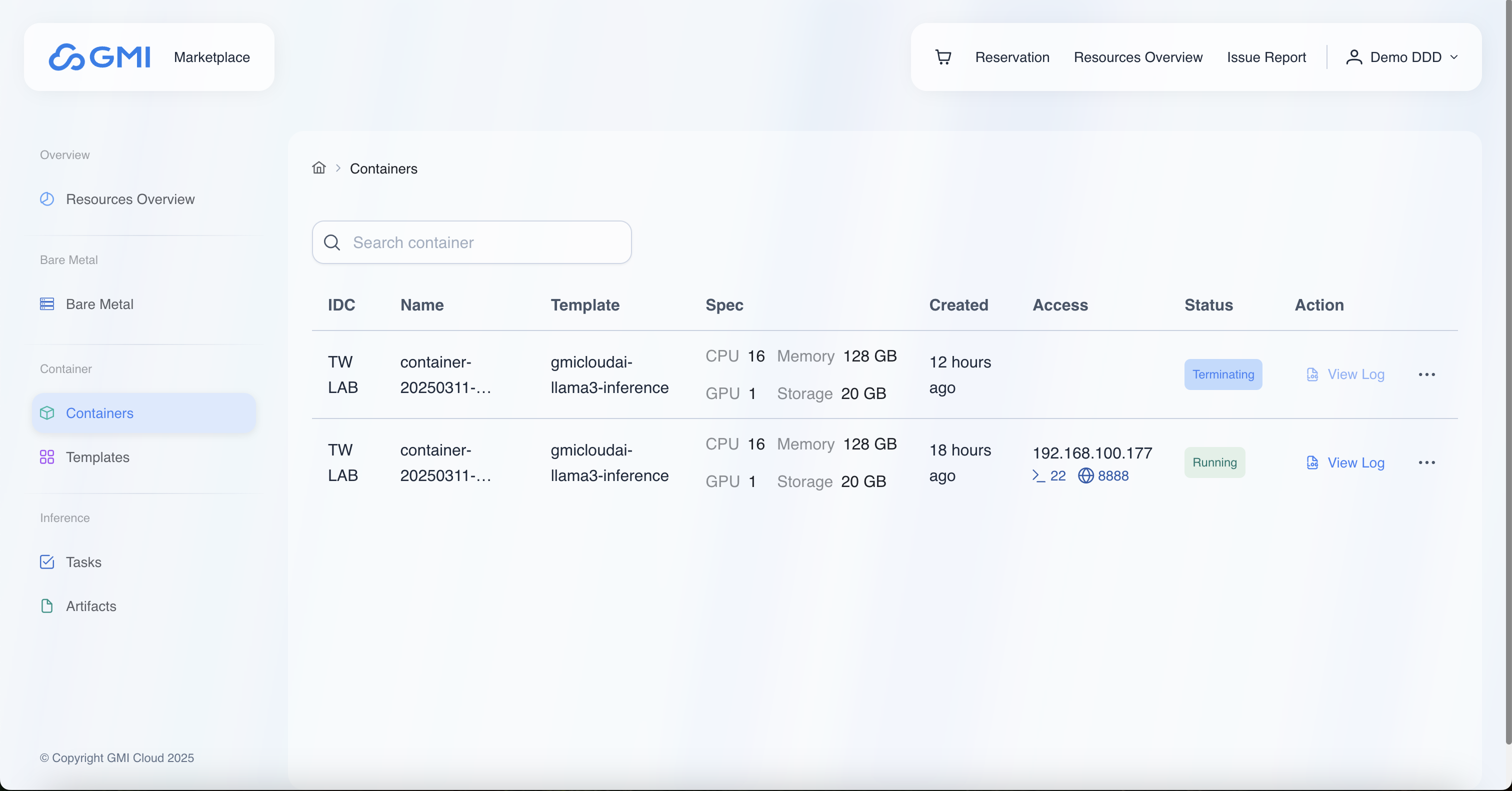Click the user avatar icon
The image size is (1512, 791).
tap(1353, 57)
